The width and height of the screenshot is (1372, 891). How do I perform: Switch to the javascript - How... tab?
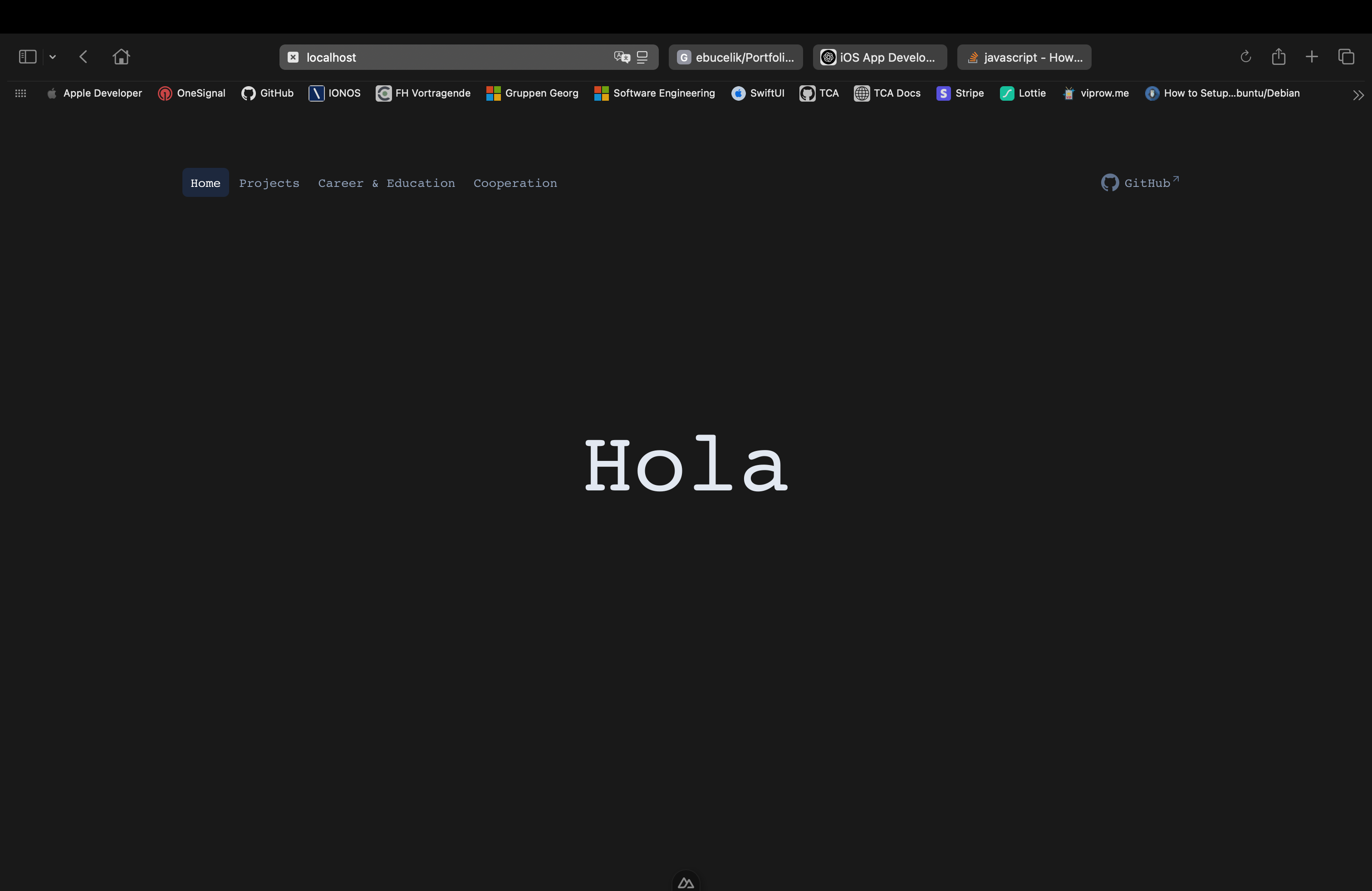click(1024, 57)
